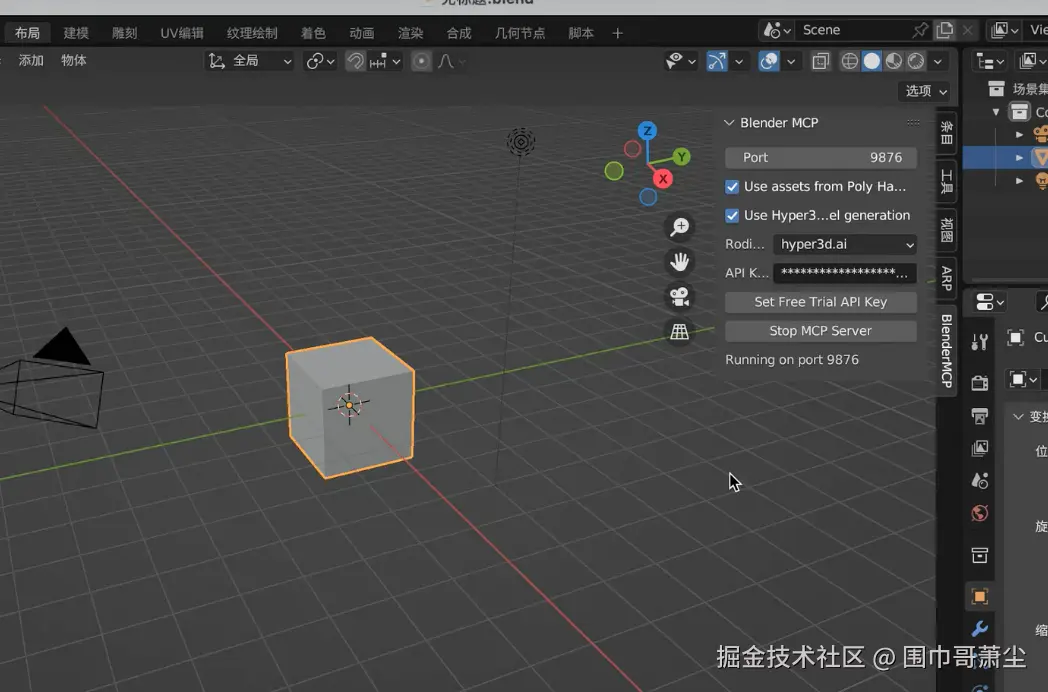Toggle viewport overlays display
This screenshot has height=692, width=1048.
[x=769, y=62]
